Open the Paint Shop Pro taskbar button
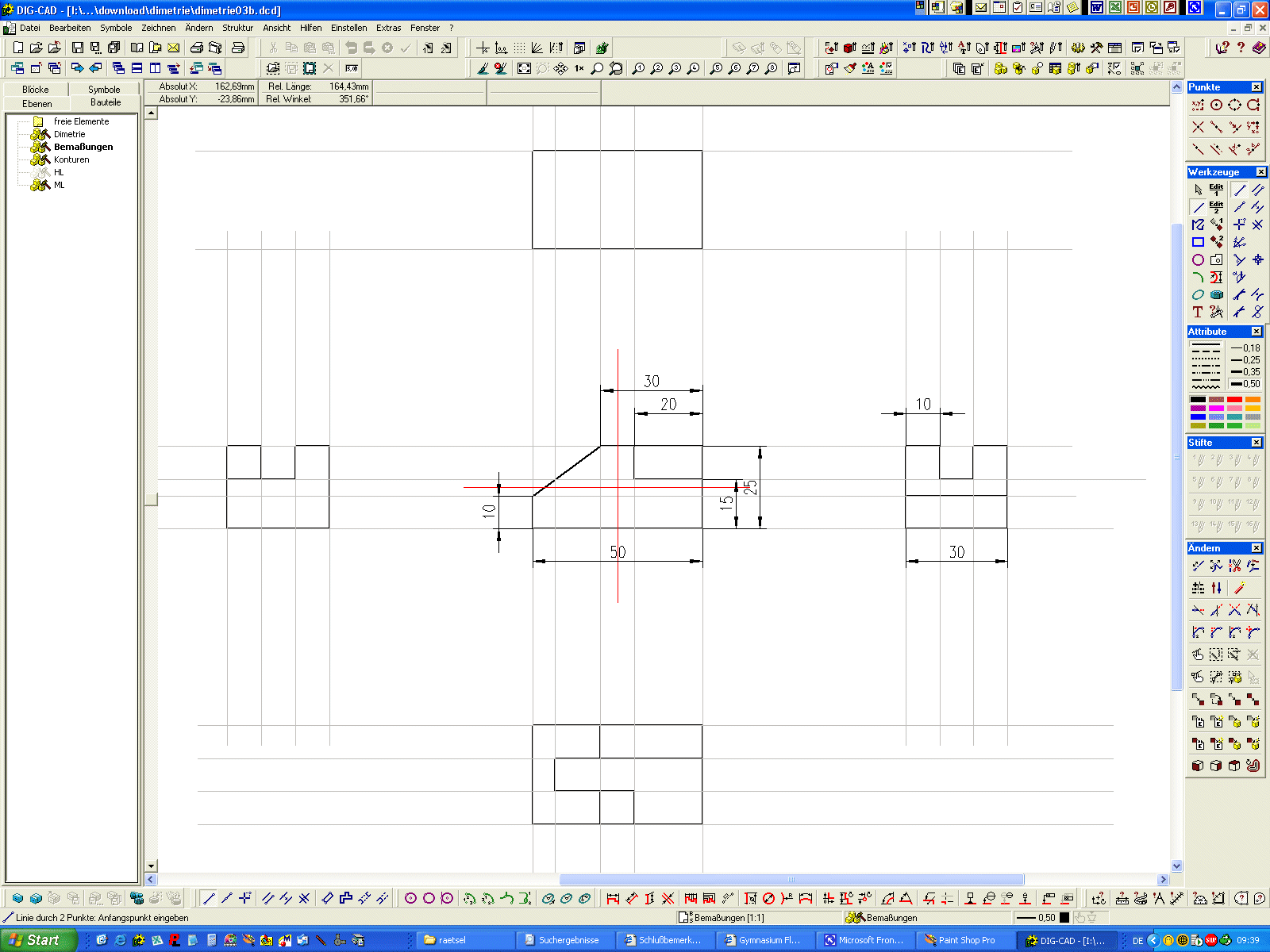This screenshot has width=1270, height=952. [966, 940]
